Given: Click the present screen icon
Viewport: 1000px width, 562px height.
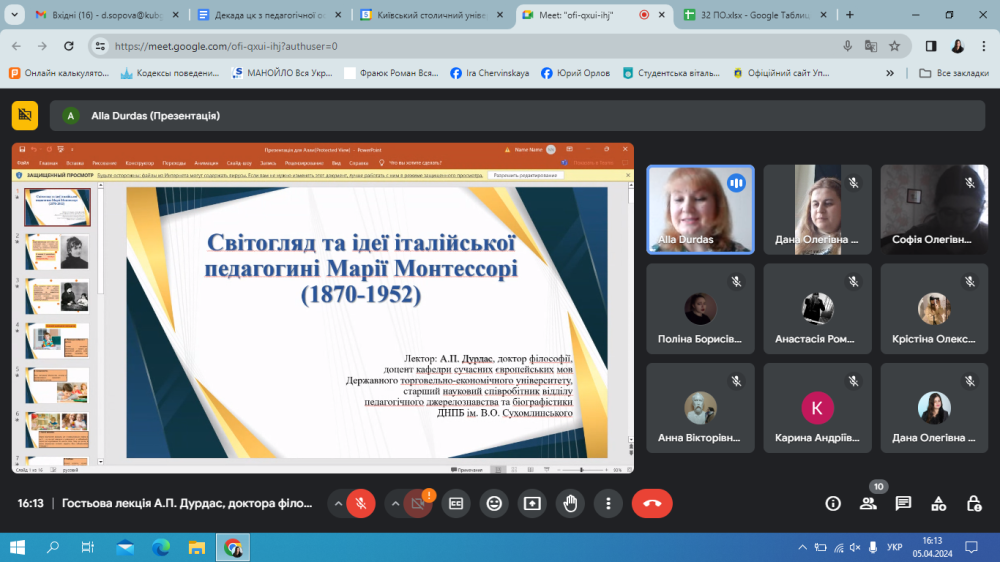Looking at the screenshot, I should 531,503.
